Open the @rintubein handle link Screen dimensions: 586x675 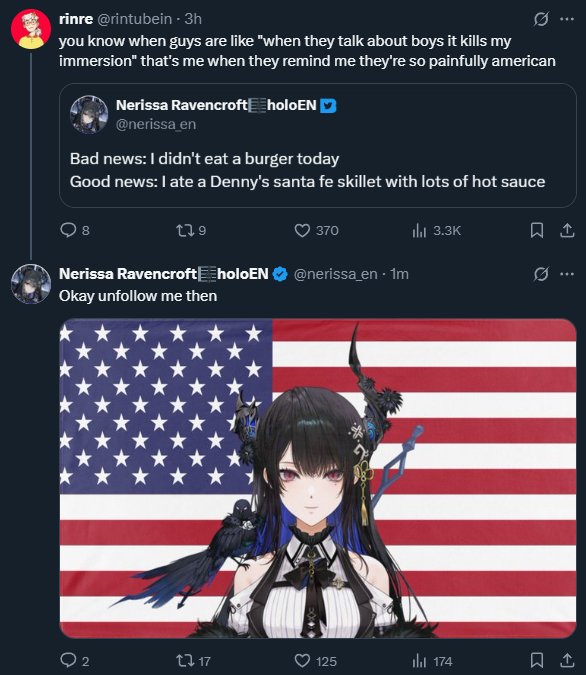pyautogui.click(x=135, y=19)
